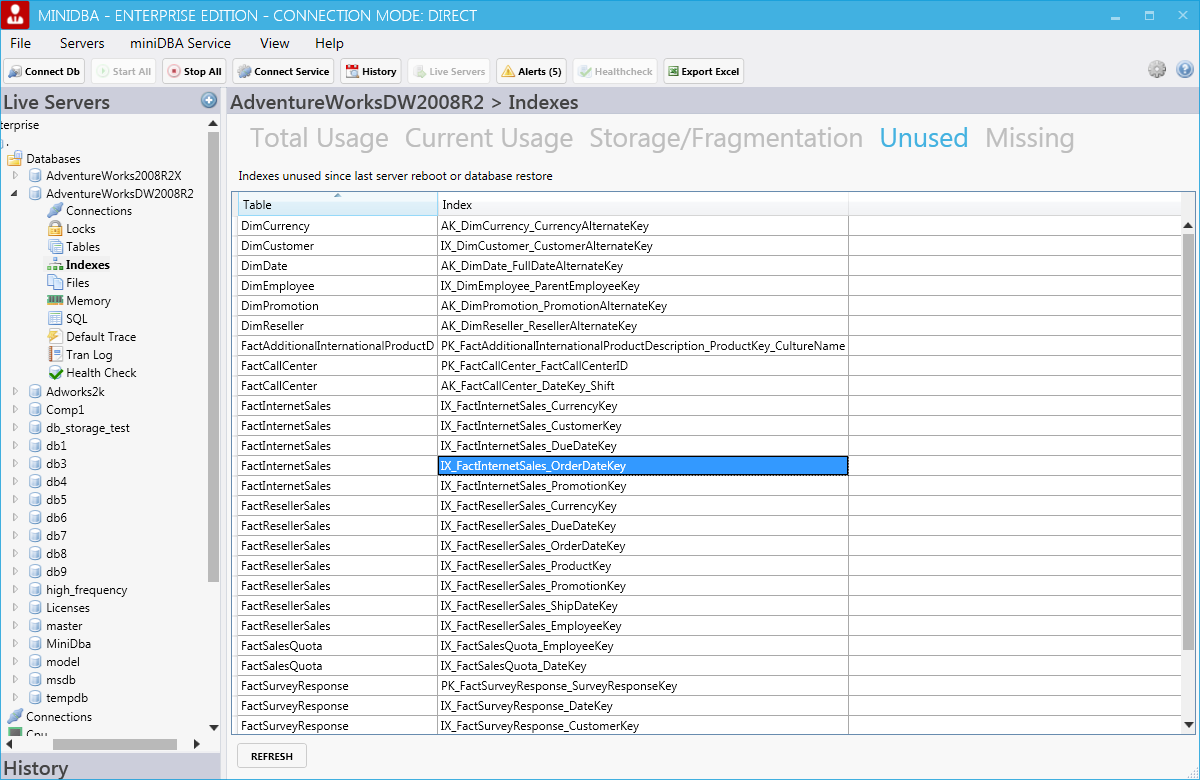Click the REFRESH button
Viewport: 1200px width, 780px height.
pyautogui.click(x=272, y=756)
